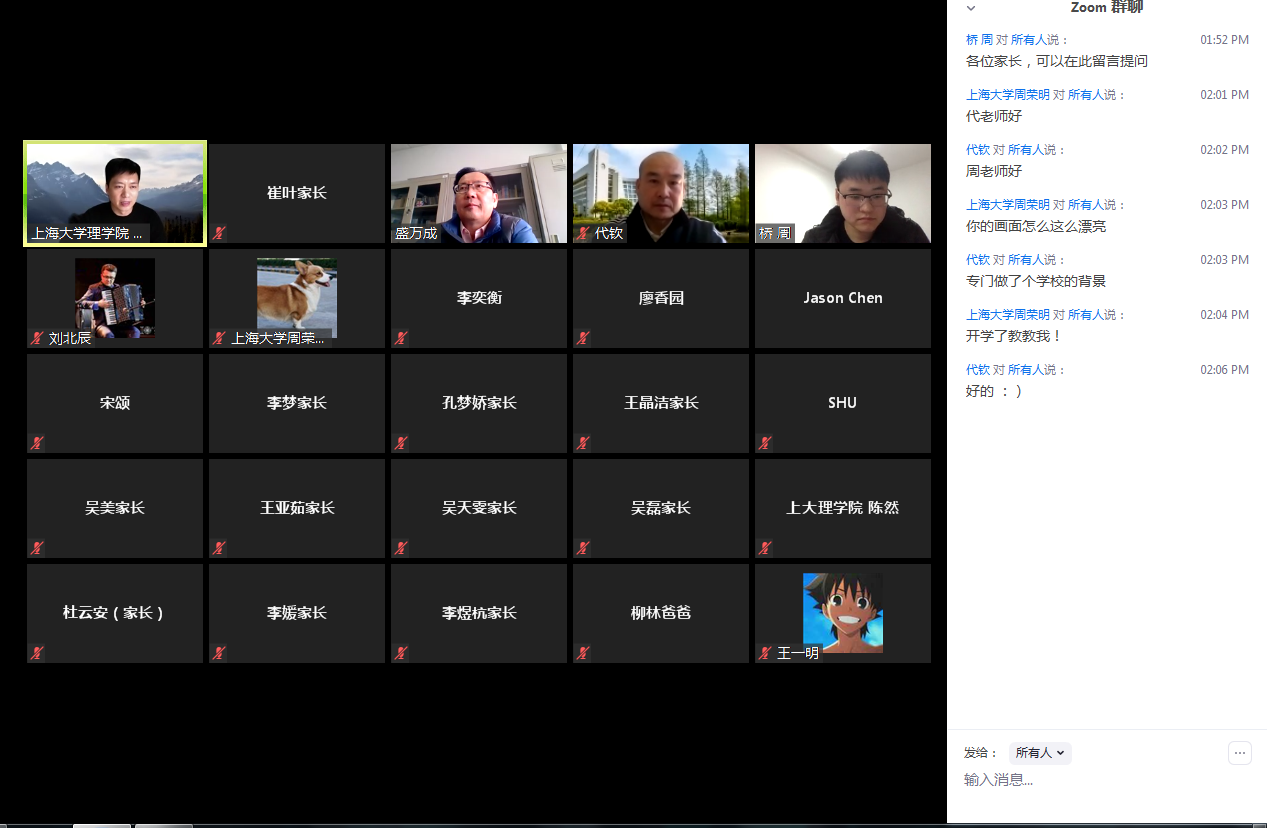Viewport: 1267px width, 828px height.
Task: Select 盛万成's video tile
Action: (479, 193)
